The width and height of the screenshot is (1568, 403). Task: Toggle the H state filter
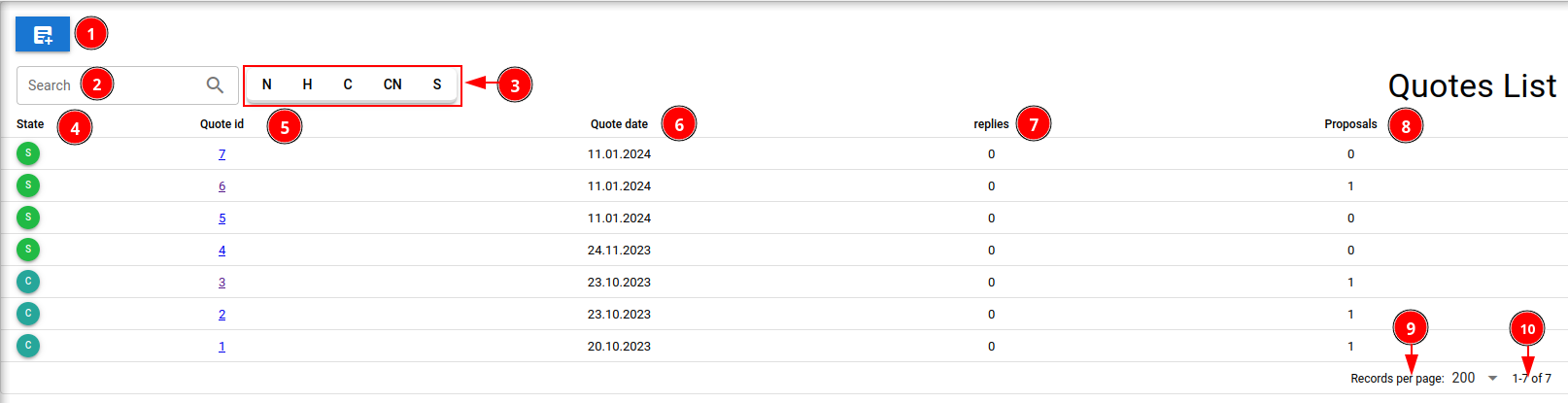click(307, 84)
